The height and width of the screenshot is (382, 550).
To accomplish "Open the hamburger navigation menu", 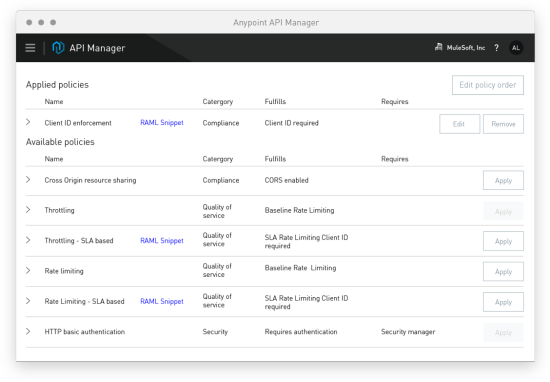I will (30, 48).
